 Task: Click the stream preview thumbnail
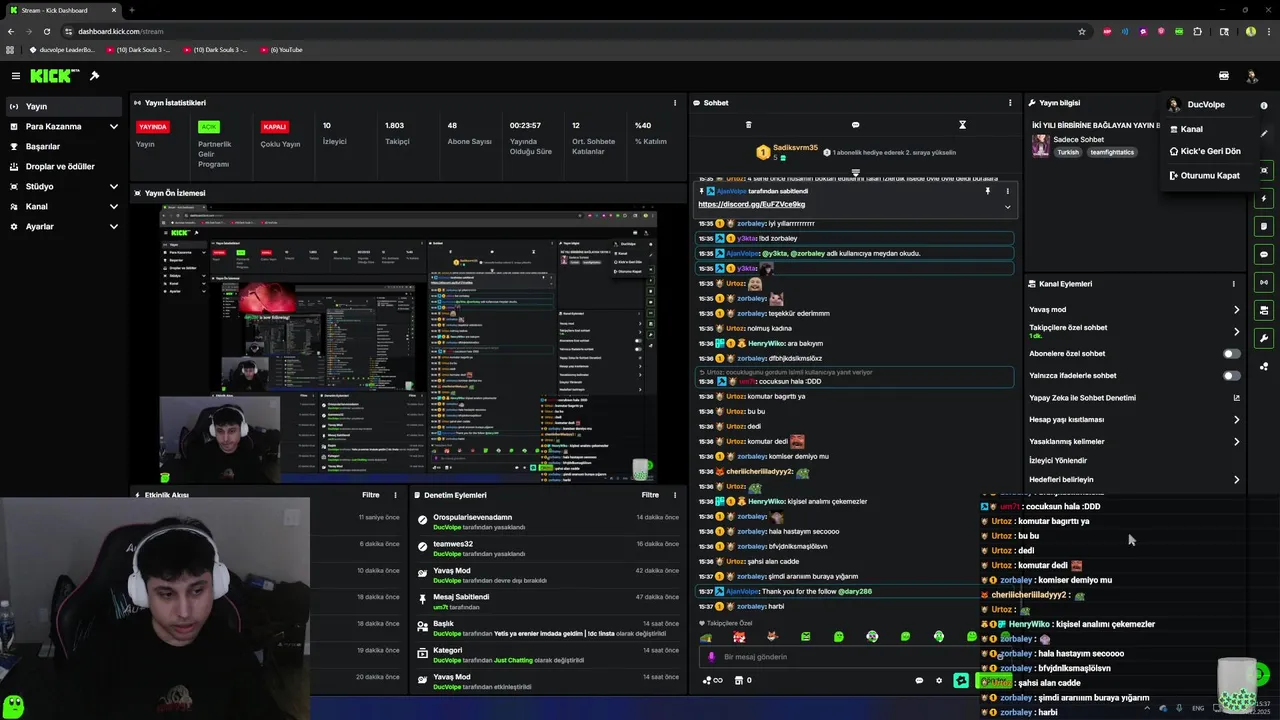[408, 345]
